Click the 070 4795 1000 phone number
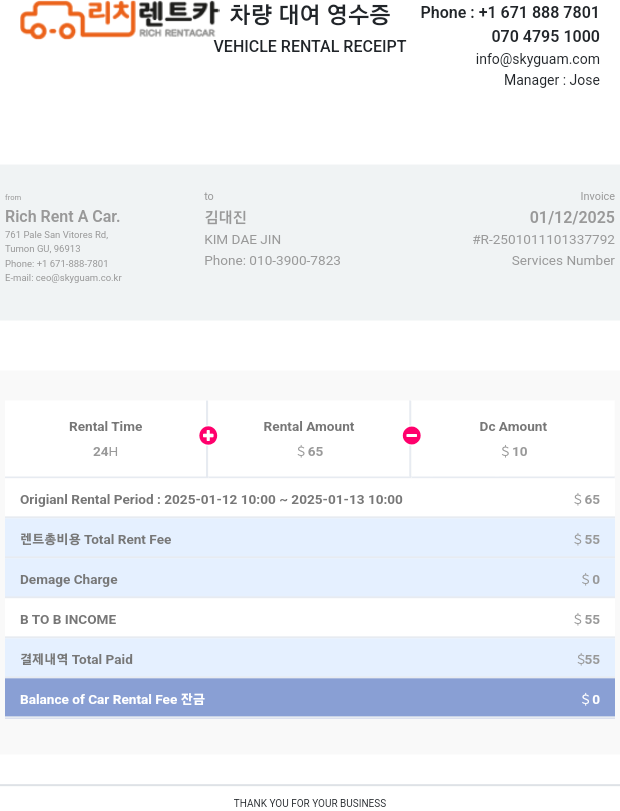 coord(546,36)
